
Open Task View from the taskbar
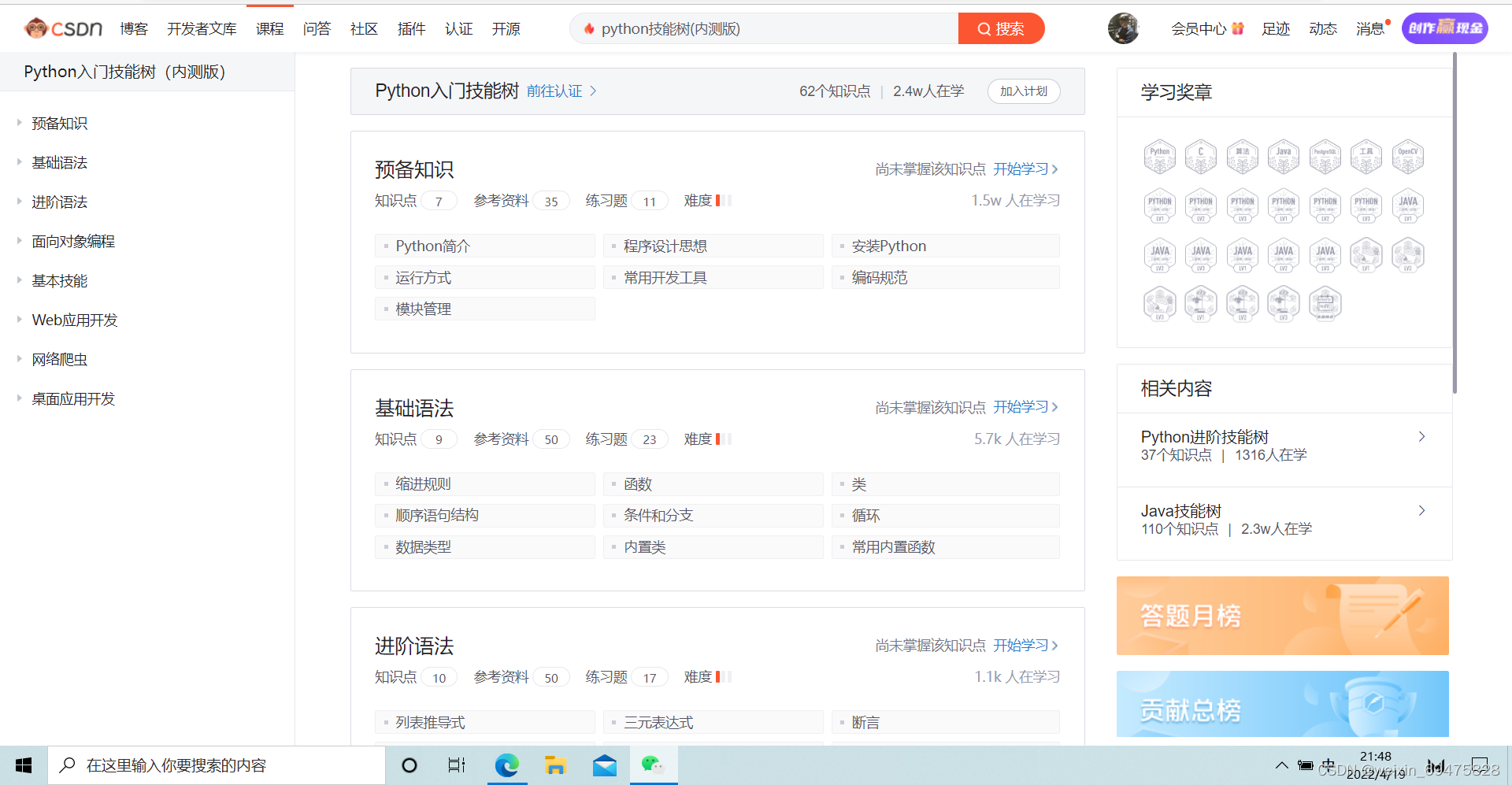457,765
